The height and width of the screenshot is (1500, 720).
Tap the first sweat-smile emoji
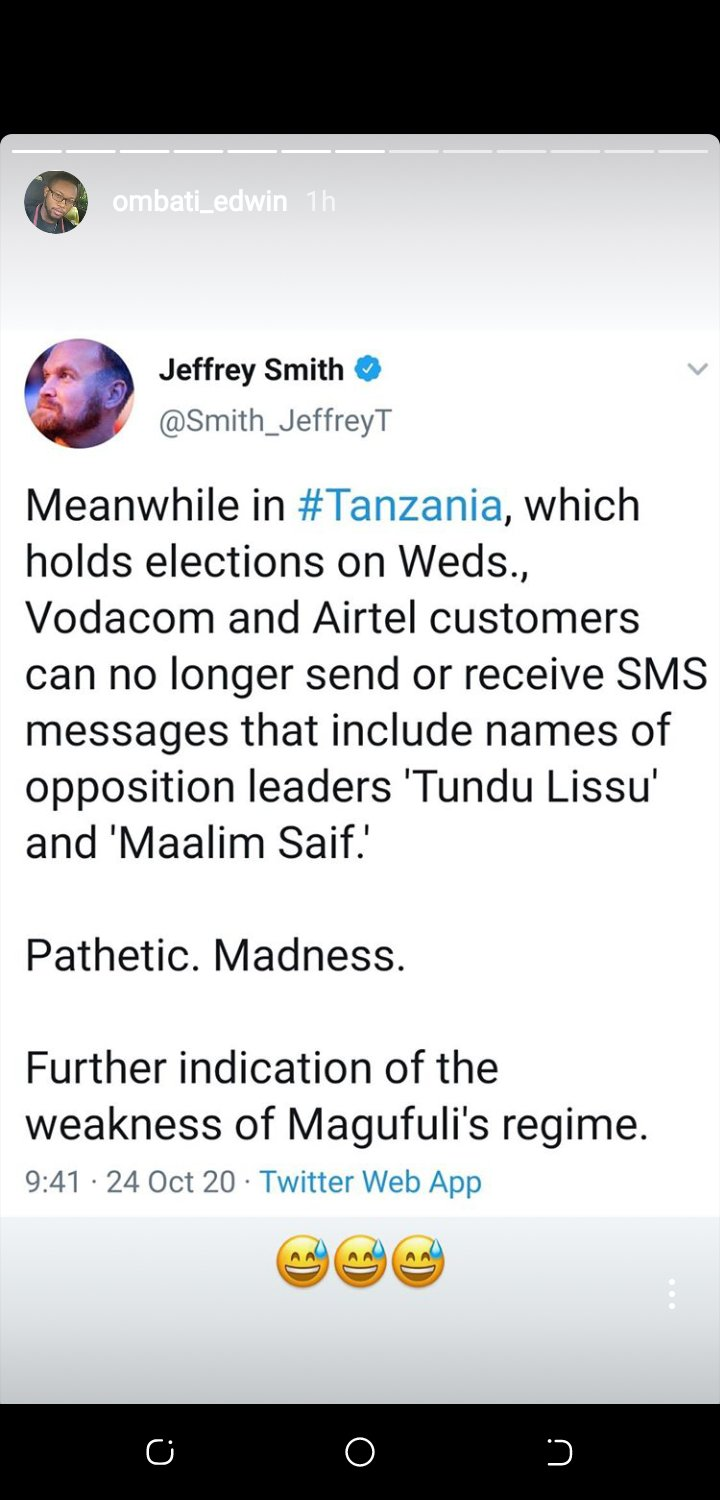coord(302,1261)
